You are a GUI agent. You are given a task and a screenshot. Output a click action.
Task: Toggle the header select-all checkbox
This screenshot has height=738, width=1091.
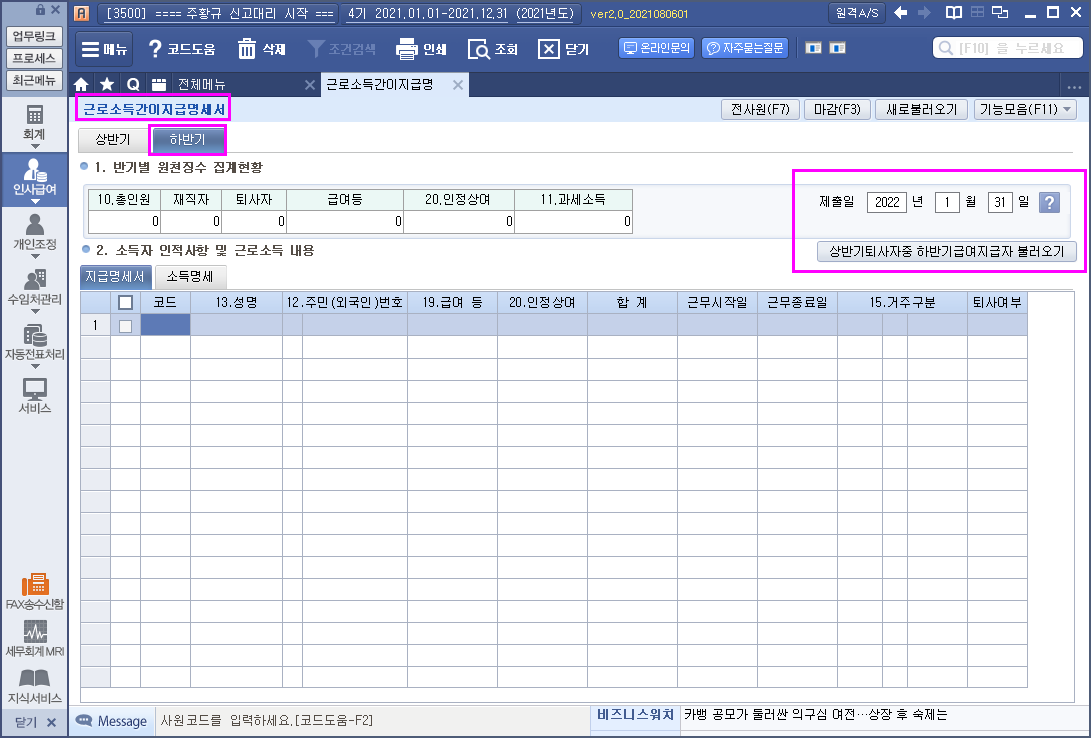tap(125, 303)
